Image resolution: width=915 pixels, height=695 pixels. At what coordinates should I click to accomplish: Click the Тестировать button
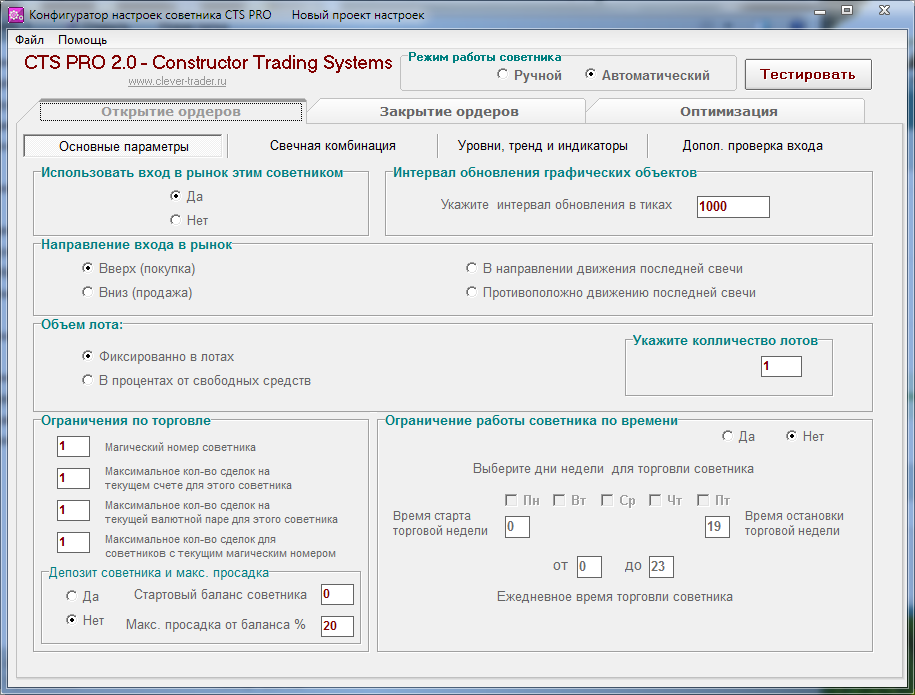808,75
